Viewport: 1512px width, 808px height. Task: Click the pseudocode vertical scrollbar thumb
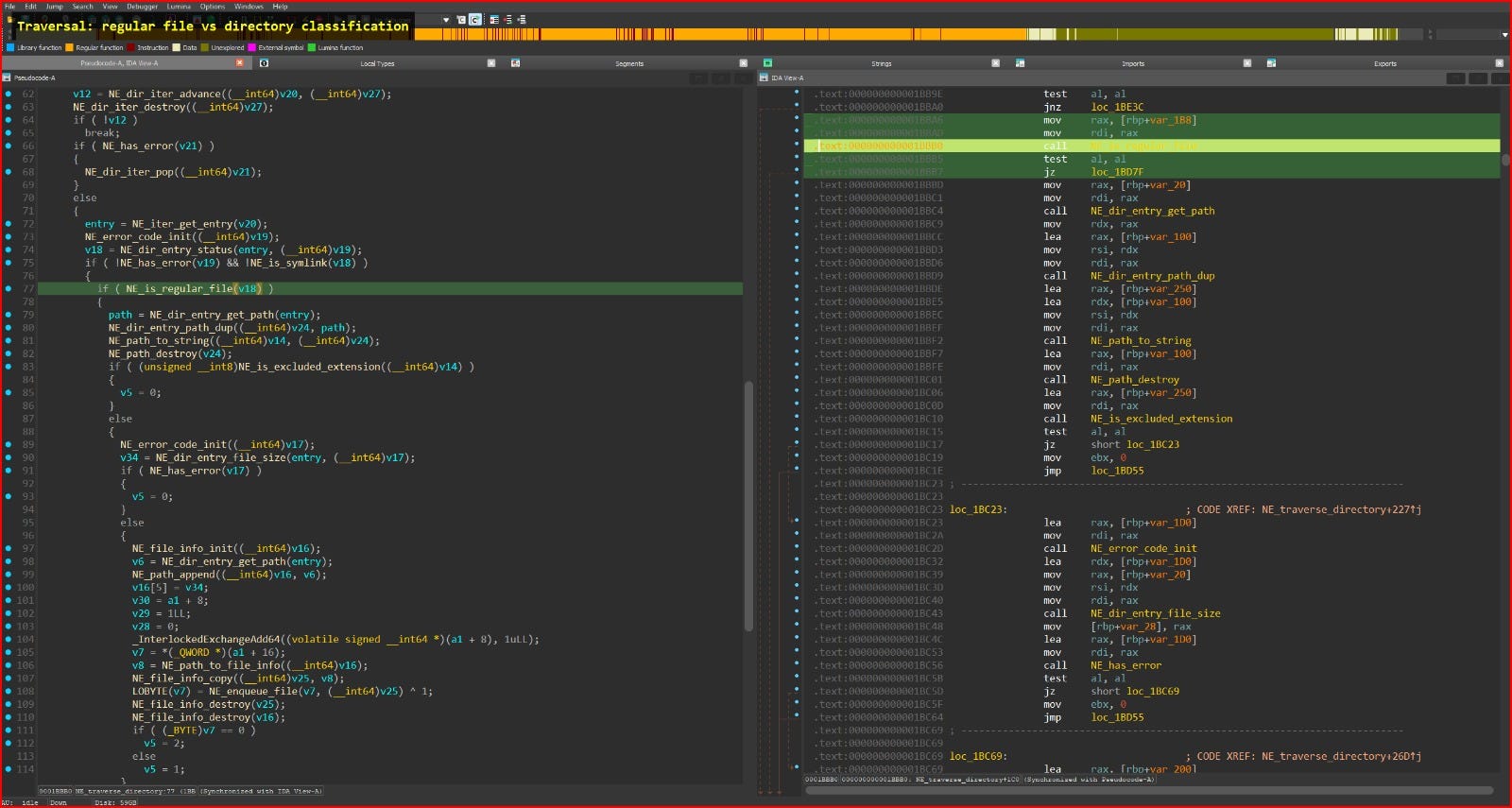748,506
